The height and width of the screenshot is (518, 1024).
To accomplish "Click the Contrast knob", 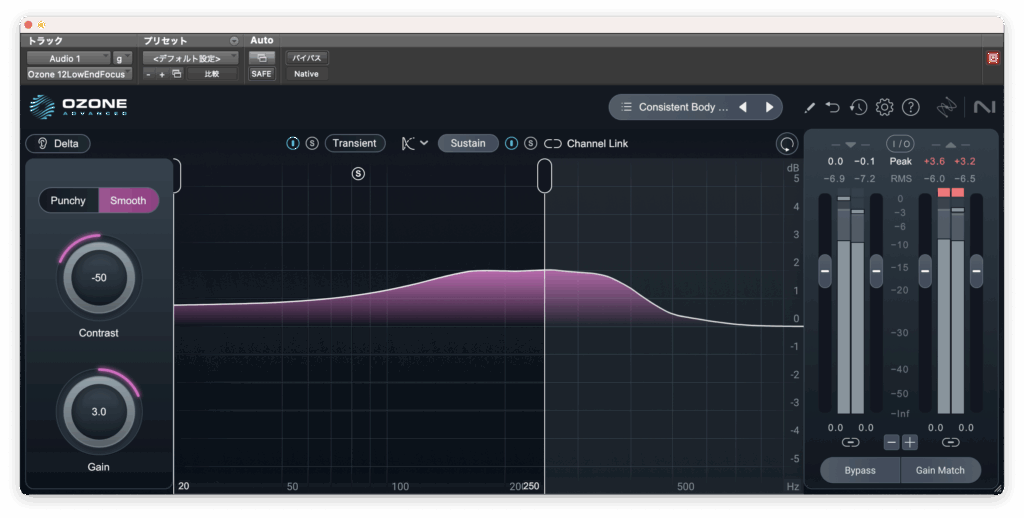I will click(99, 278).
